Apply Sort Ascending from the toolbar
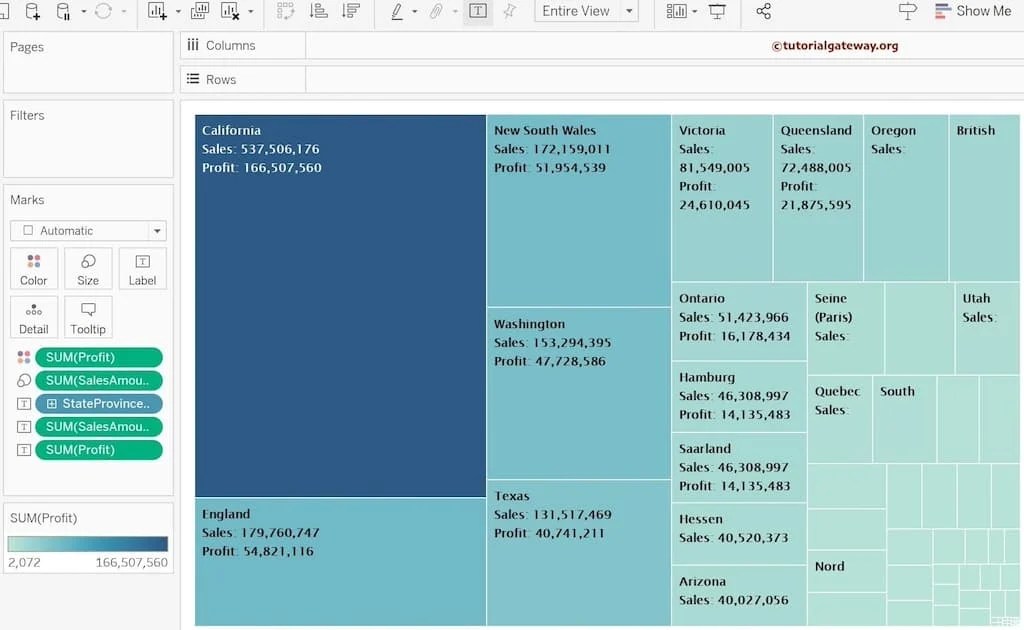The image size is (1024, 630). point(321,11)
